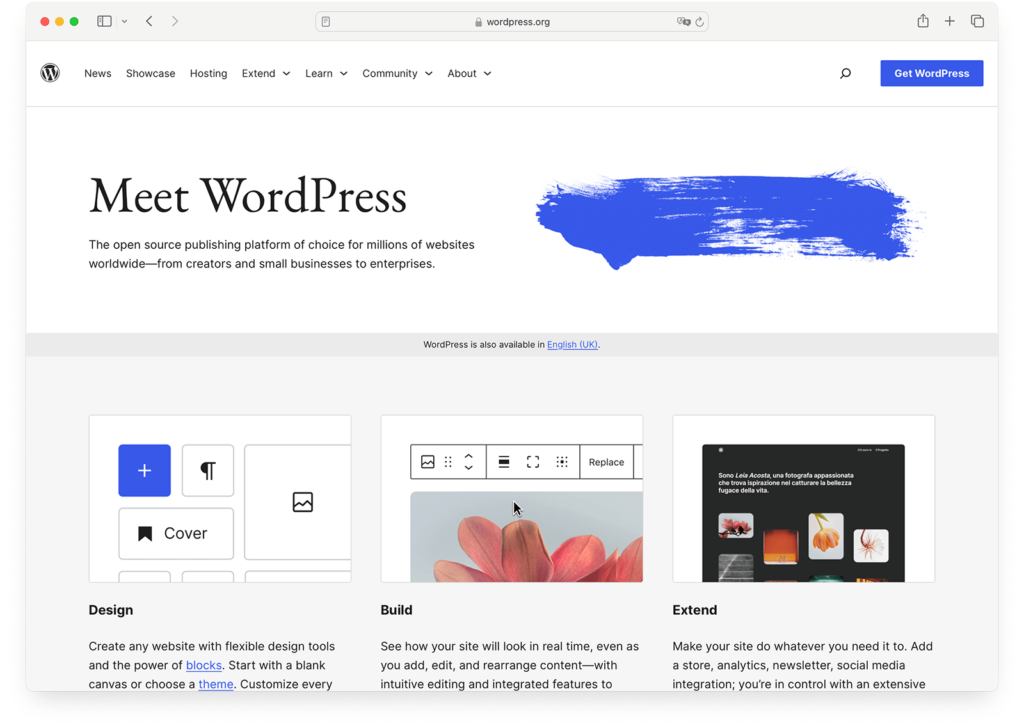Reload the page with refresh icon
The width and height of the screenshot is (1024, 728).
[x=699, y=22]
